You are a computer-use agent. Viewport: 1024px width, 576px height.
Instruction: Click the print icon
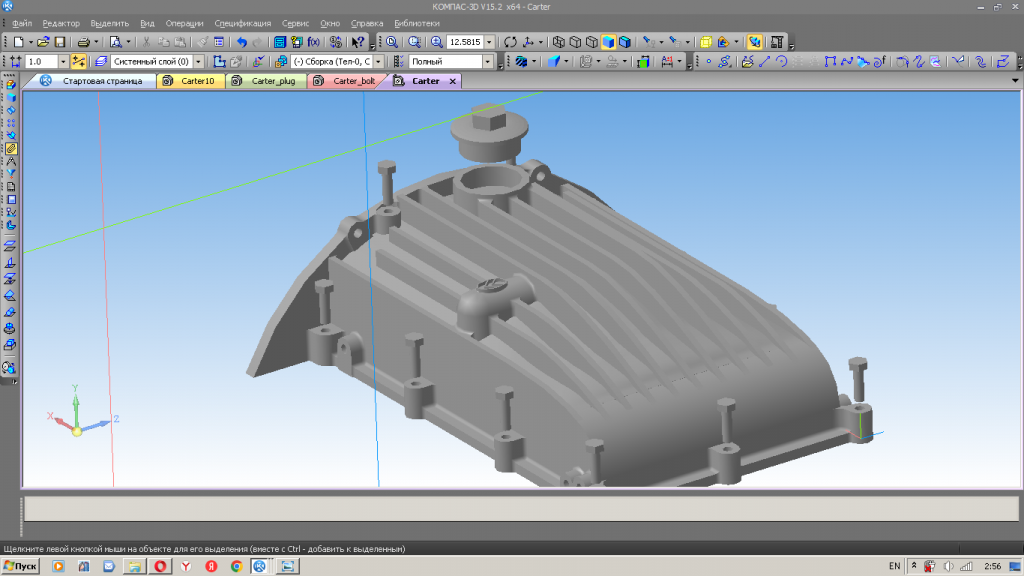[x=84, y=42]
